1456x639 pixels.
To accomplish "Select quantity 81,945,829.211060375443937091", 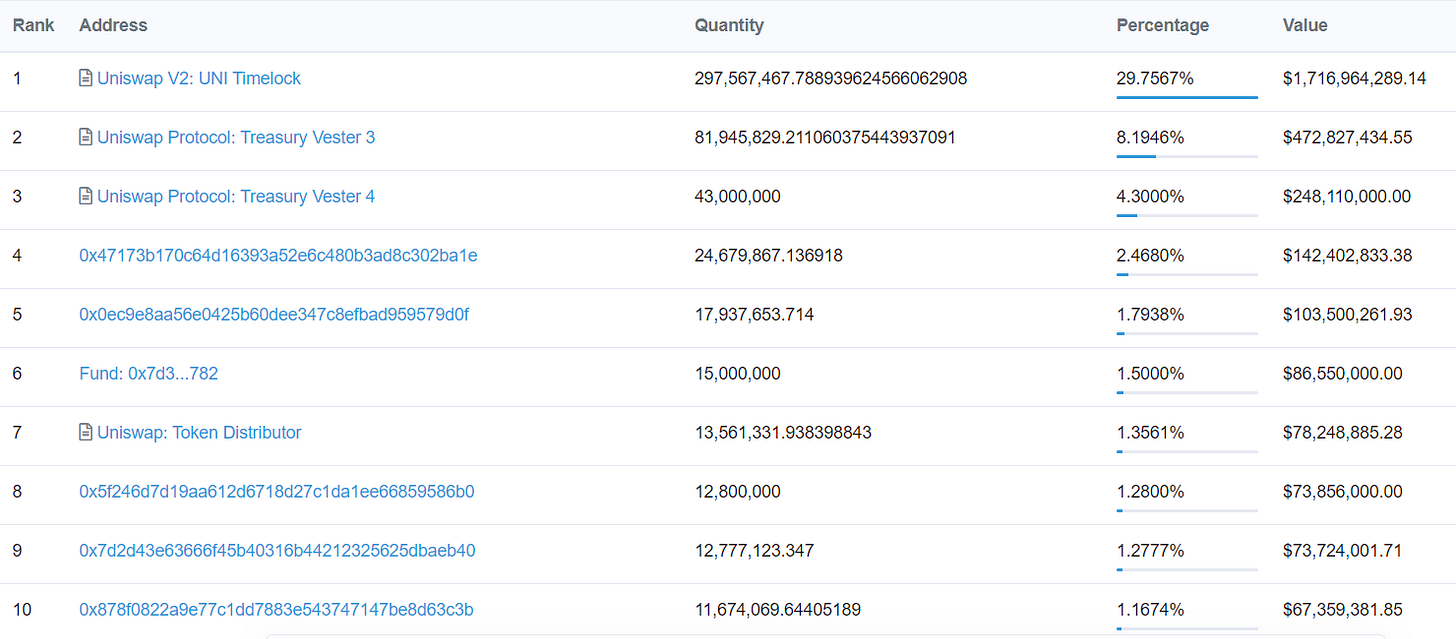I will coord(825,137).
